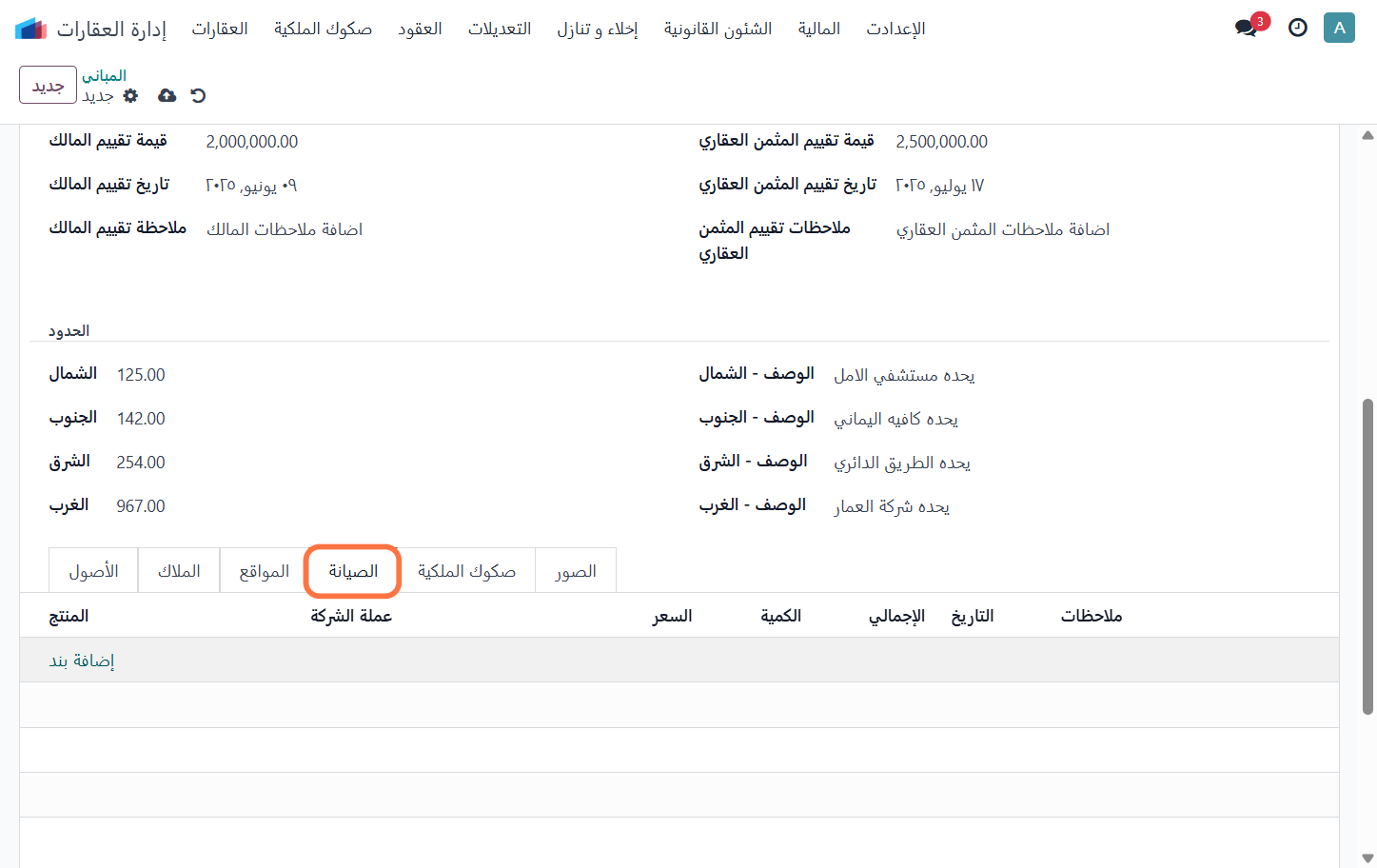
Task: Save record with the cloud upload icon
Action: point(167,95)
